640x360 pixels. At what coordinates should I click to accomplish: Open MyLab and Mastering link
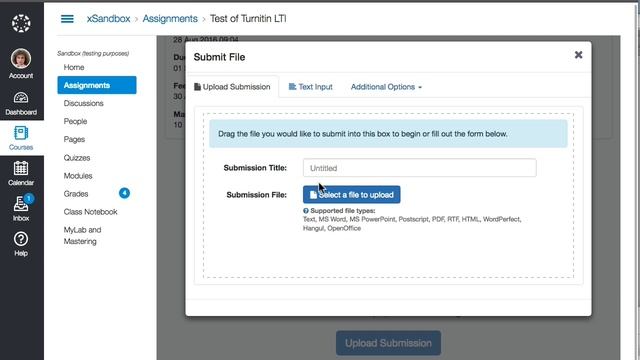click(x=82, y=236)
